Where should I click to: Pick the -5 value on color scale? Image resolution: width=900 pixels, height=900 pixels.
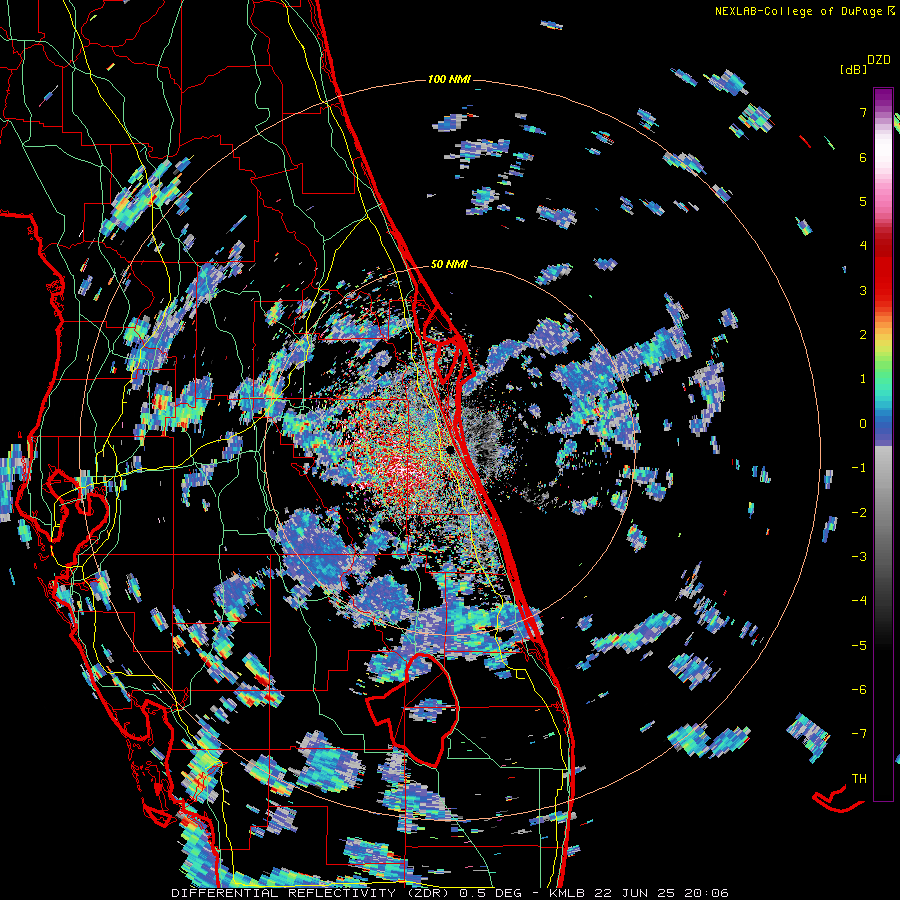pos(859,646)
